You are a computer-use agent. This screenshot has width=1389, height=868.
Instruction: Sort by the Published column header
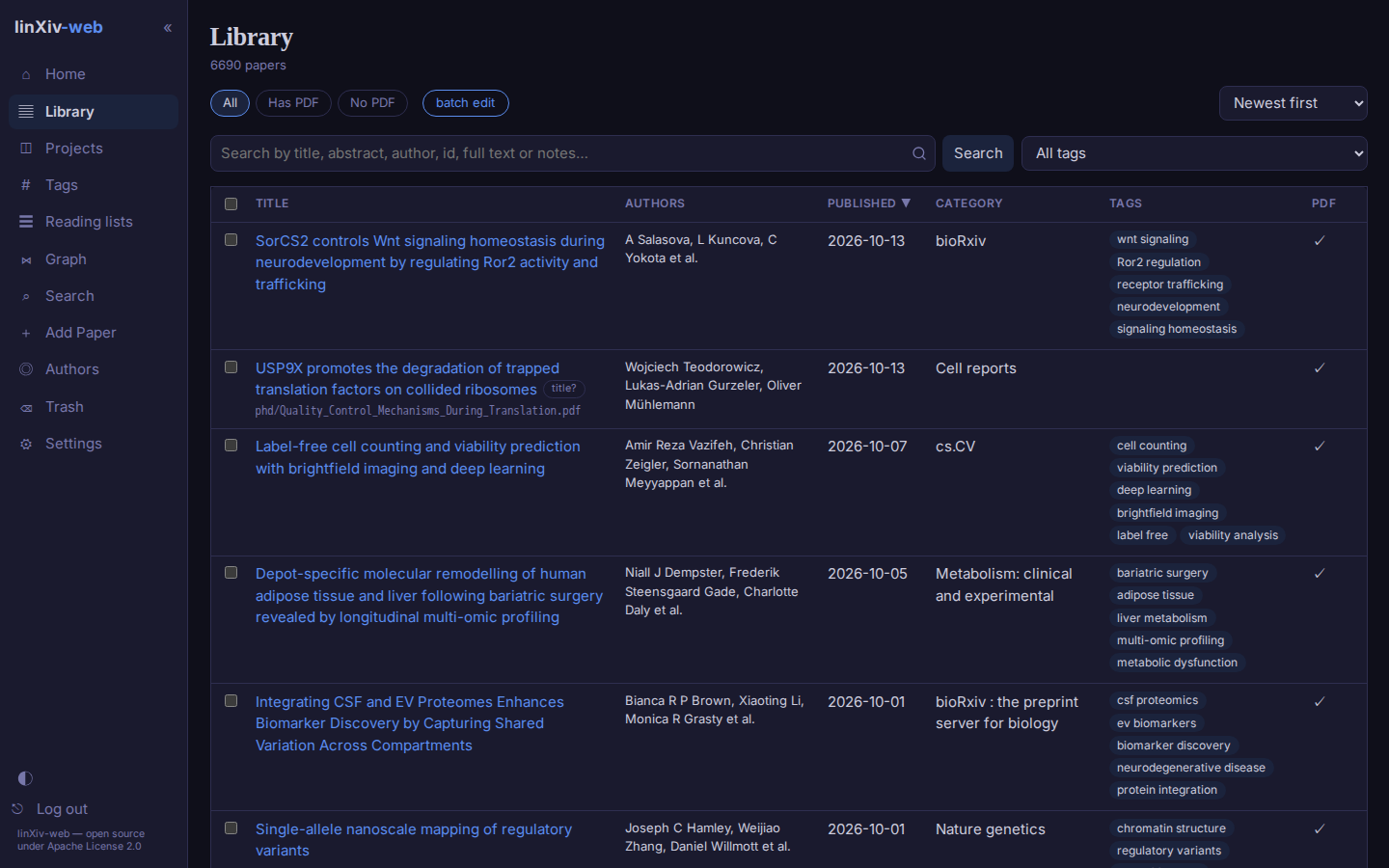pyautogui.click(x=868, y=203)
